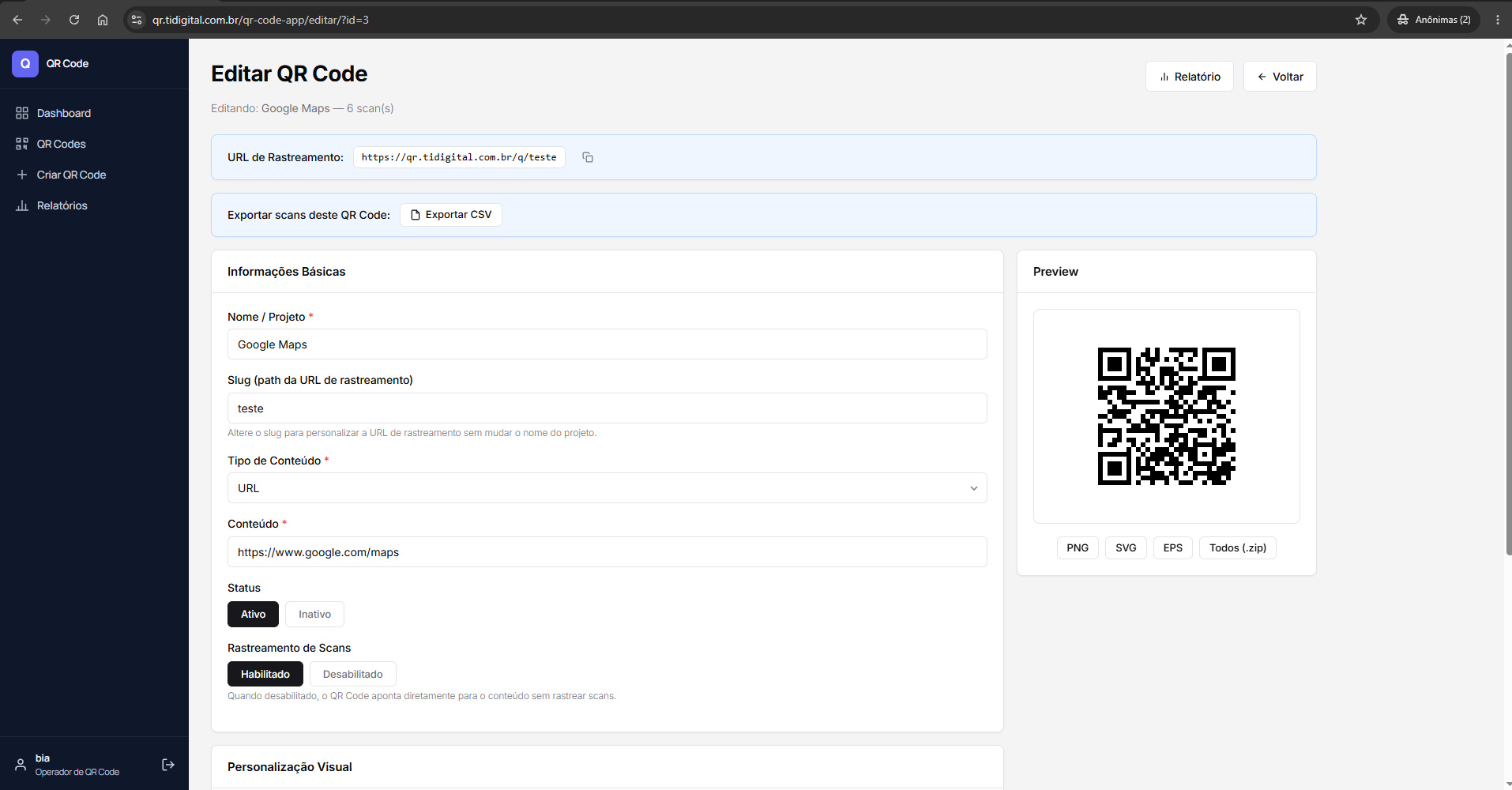
Task: Download the QR code as PNG
Action: [1078, 548]
